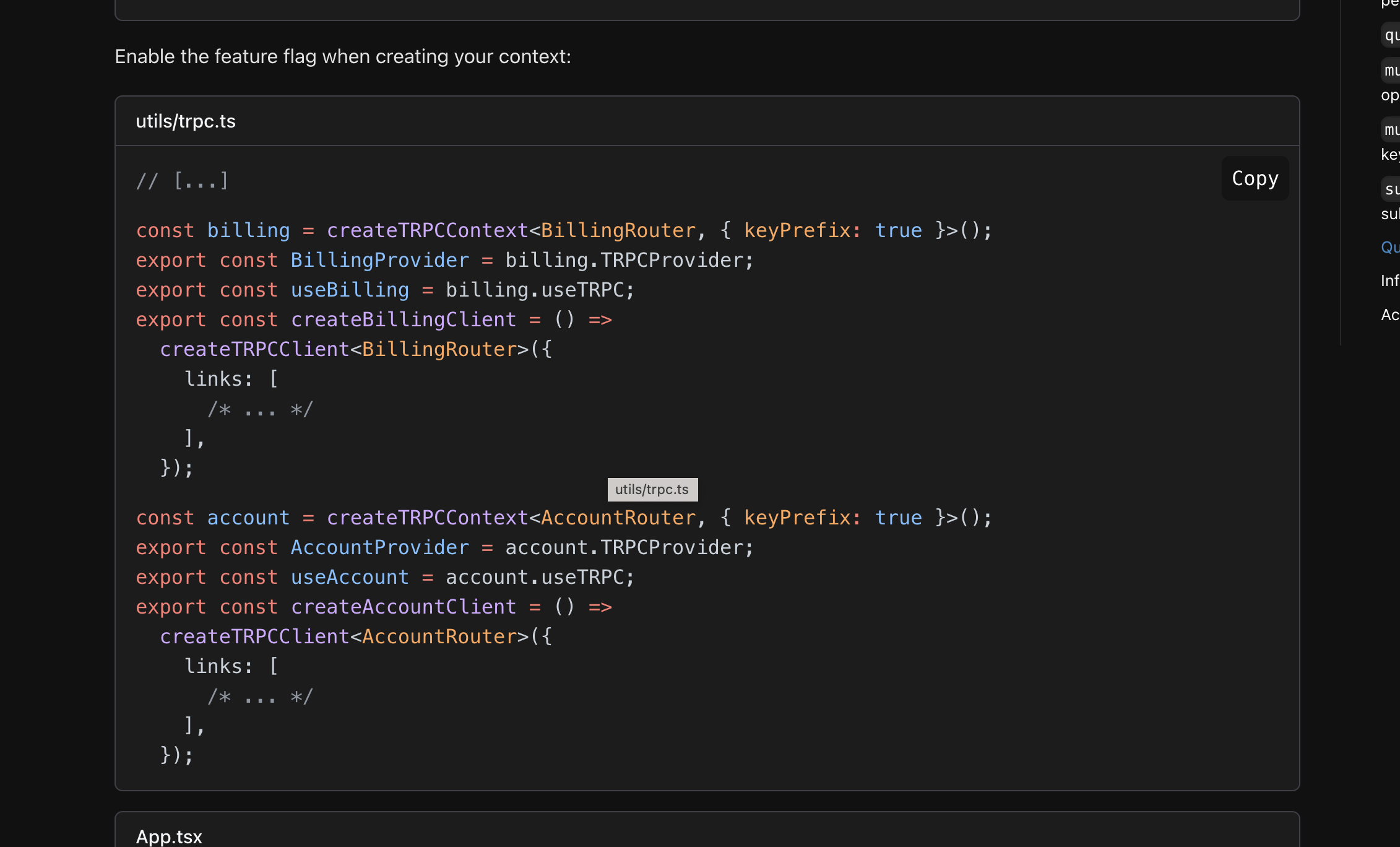Select the 'mu' sidebar entry above 'op'
1400x847 pixels.
pos(1391,70)
